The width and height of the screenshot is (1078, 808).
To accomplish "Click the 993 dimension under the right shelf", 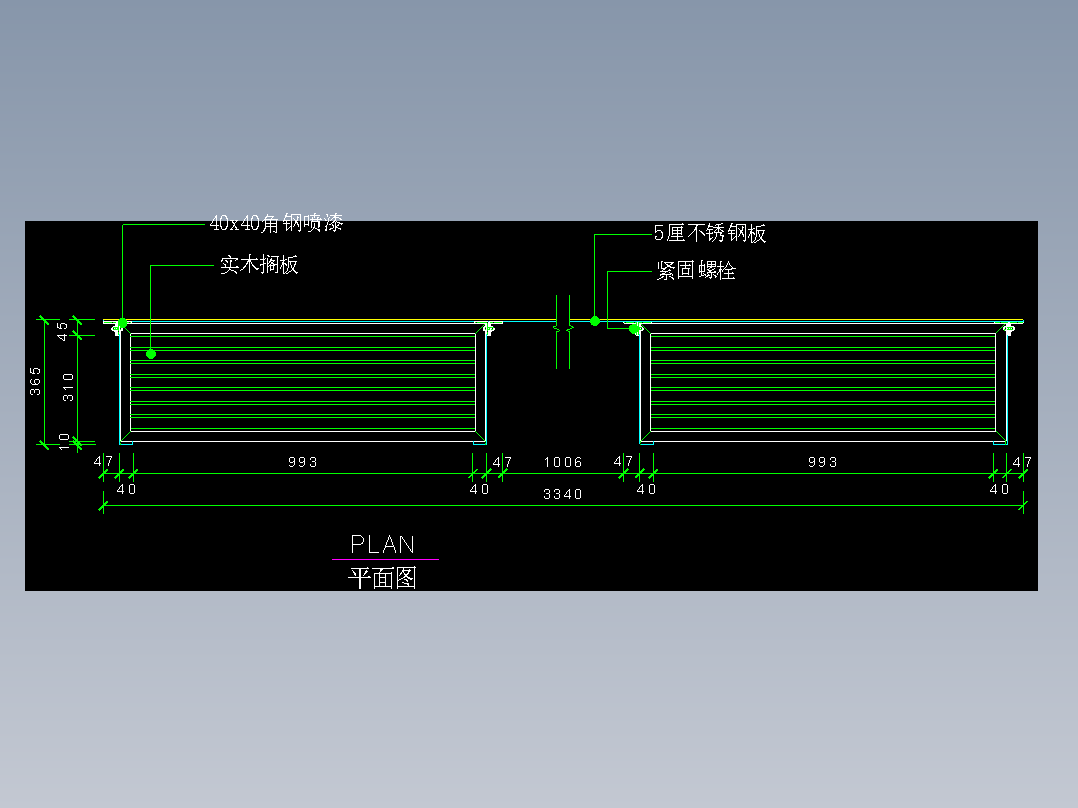I will click(x=822, y=462).
